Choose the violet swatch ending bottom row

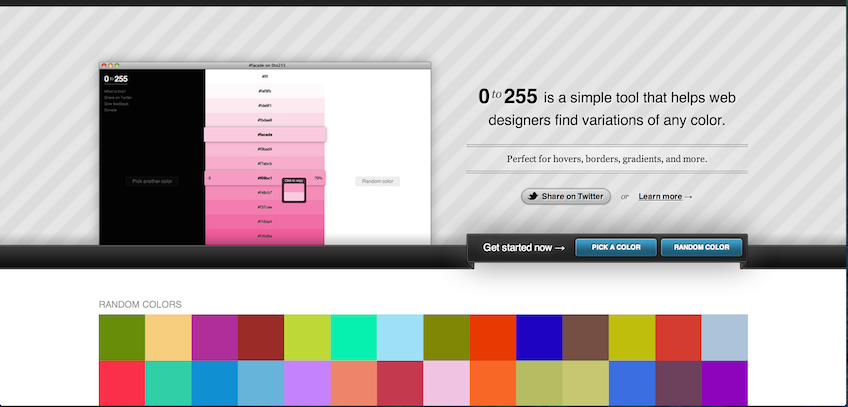pyautogui.click(x=724, y=383)
